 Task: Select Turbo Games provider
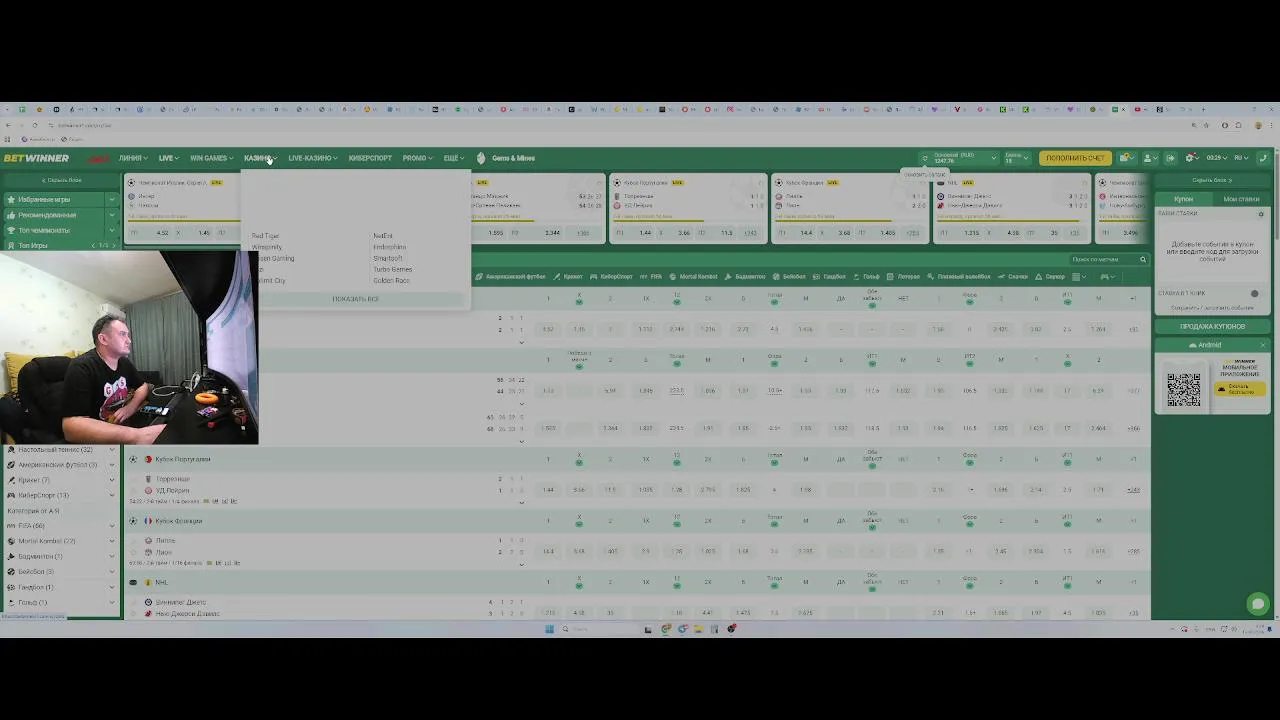coord(392,269)
